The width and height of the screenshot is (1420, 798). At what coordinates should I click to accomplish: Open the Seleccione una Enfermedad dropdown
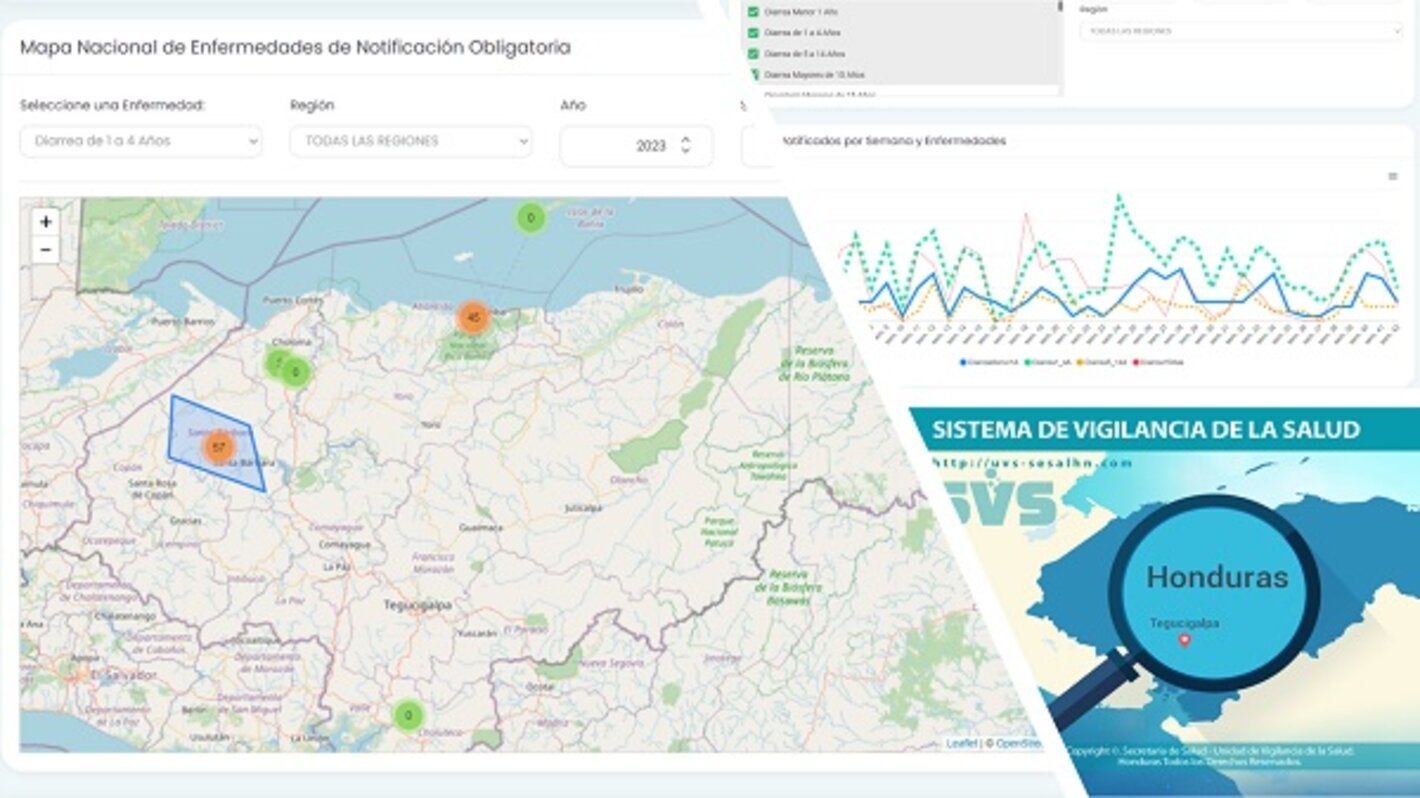141,142
